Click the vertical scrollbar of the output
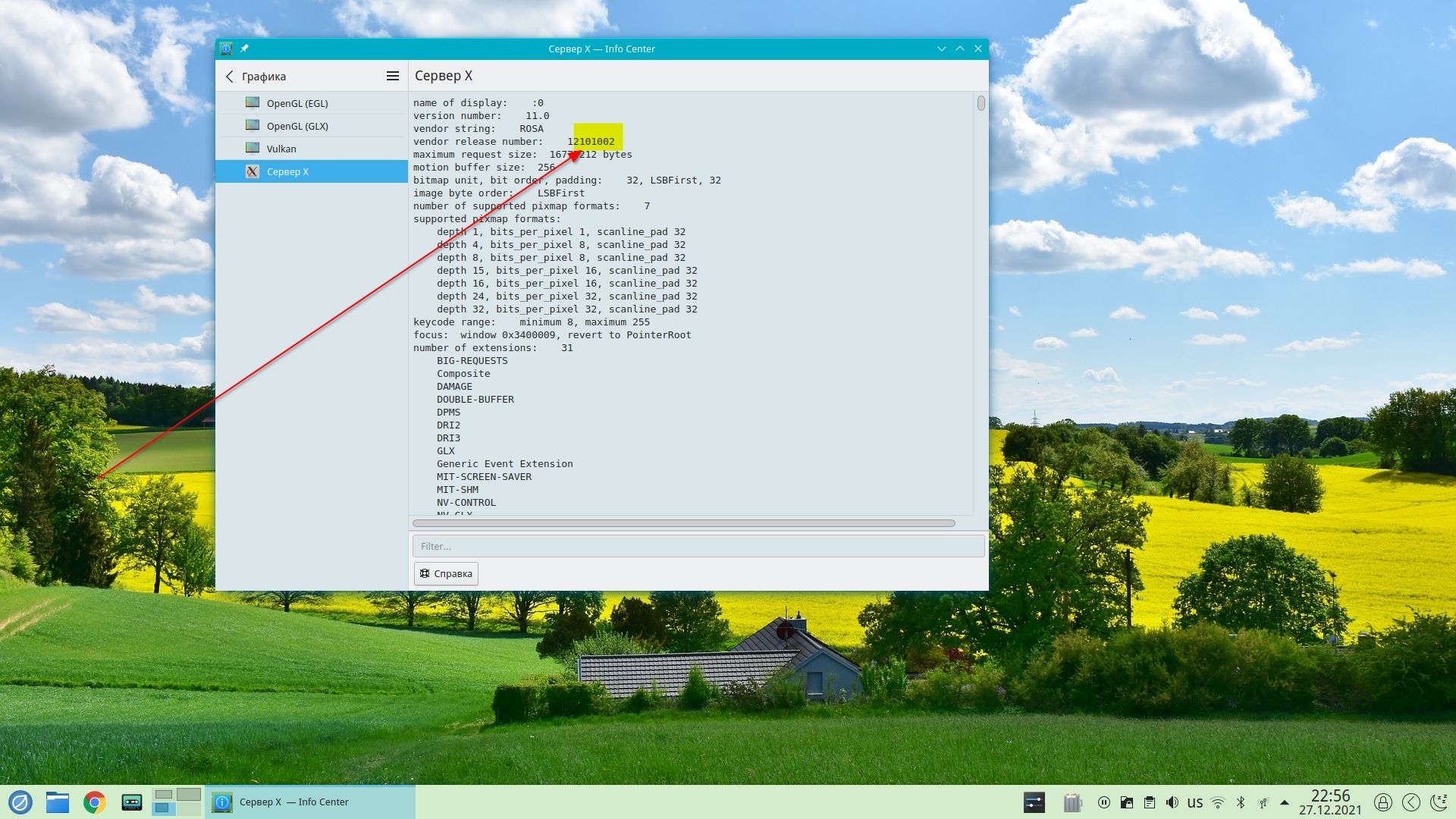The image size is (1456, 819). click(981, 103)
